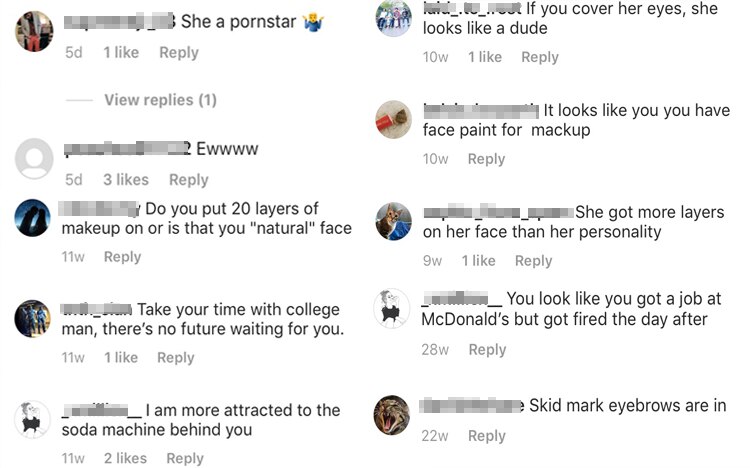Click avatar beside the "face paint" comment

tap(393, 120)
